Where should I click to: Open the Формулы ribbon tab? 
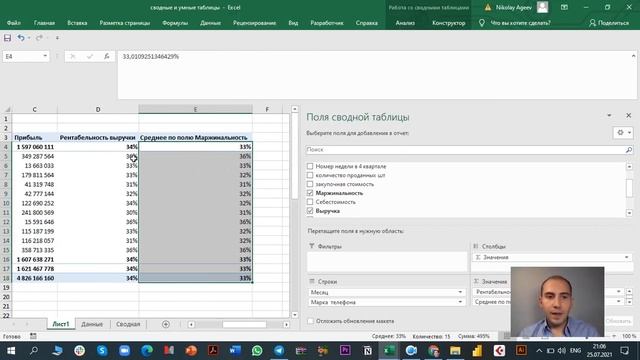tap(175, 23)
